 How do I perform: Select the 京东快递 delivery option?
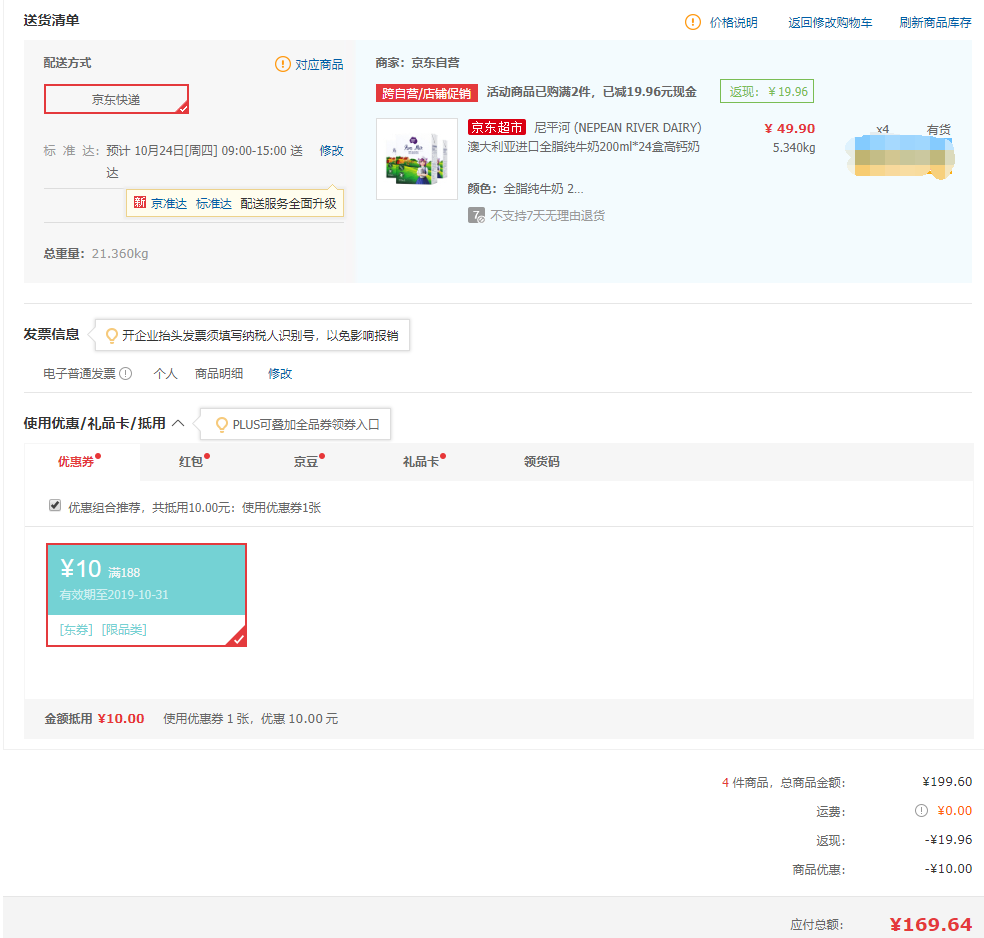point(116,99)
